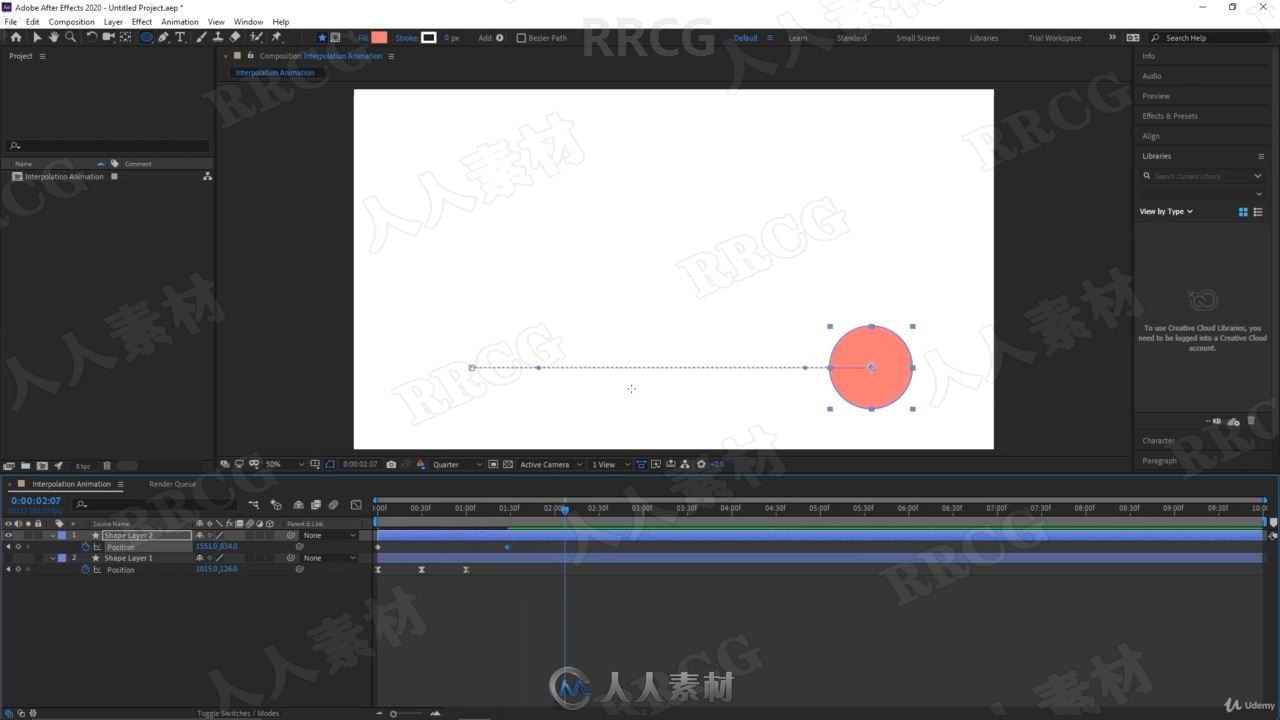1280x720 pixels.
Task: Open the Animation menu
Action: click(x=180, y=21)
